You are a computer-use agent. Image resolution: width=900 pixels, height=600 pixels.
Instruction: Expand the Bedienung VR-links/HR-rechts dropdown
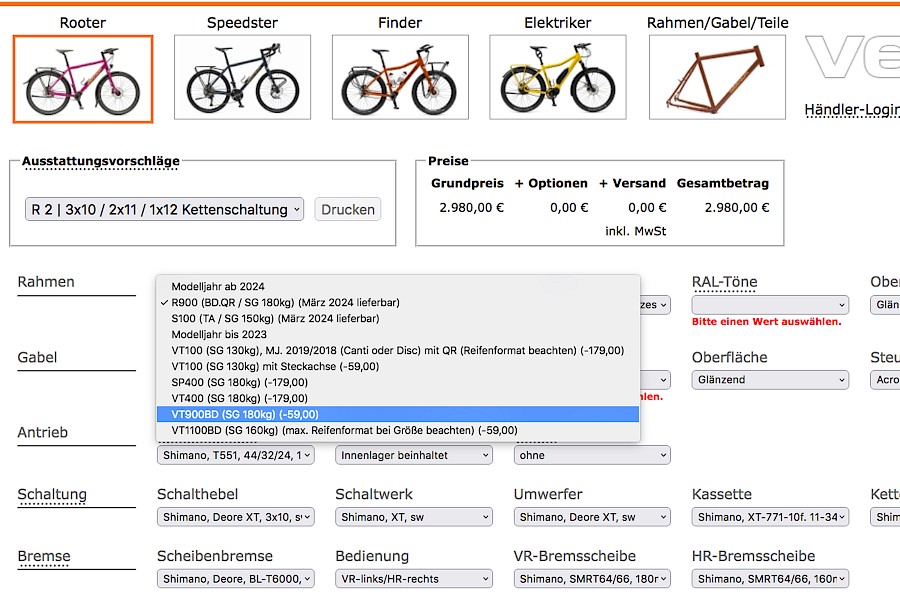coord(413,579)
